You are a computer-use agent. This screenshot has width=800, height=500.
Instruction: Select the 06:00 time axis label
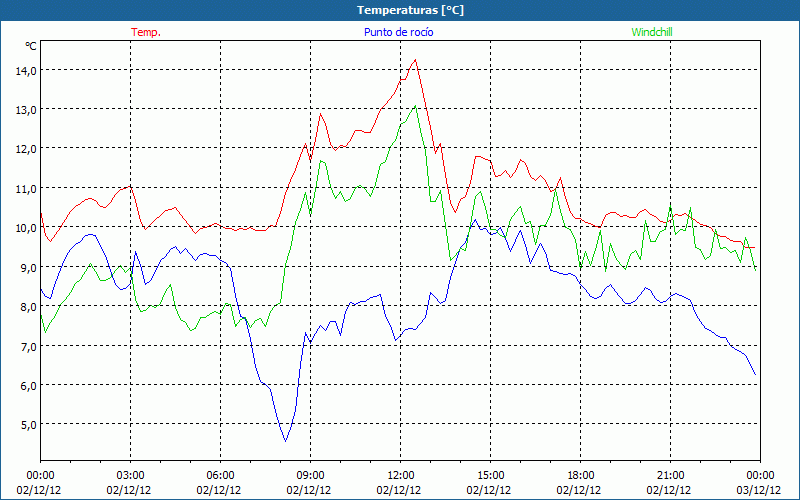(x=221, y=475)
